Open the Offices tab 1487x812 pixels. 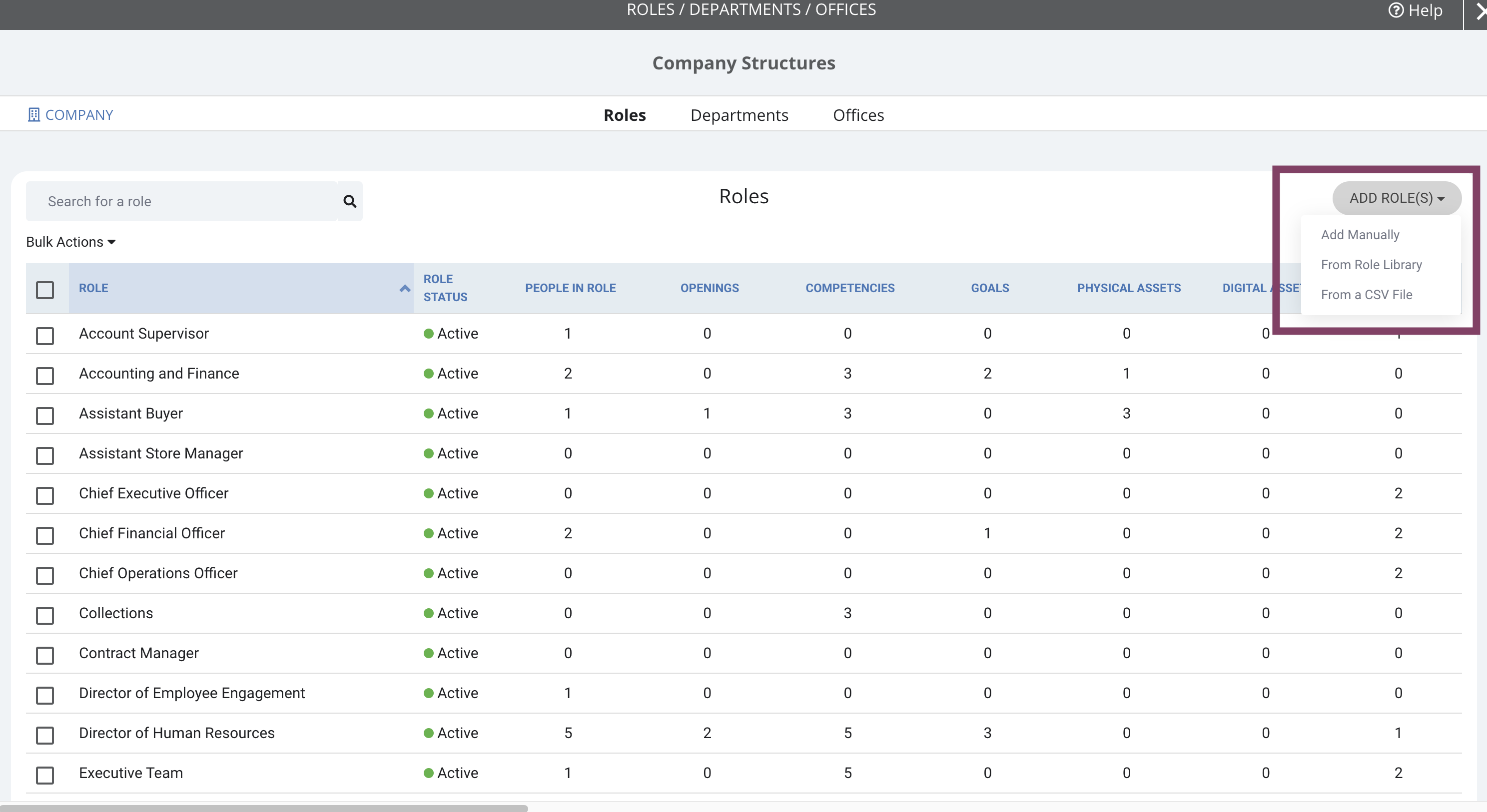click(858, 115)
